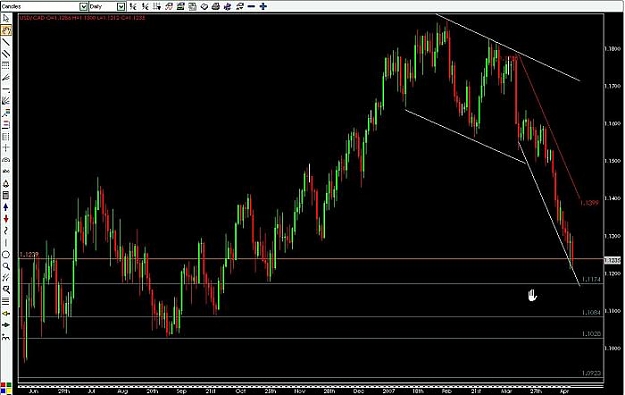Click the printer icon in top toolbar
Image resolution: width=625 pixels, height=395 pixels.
coord(216,6)
